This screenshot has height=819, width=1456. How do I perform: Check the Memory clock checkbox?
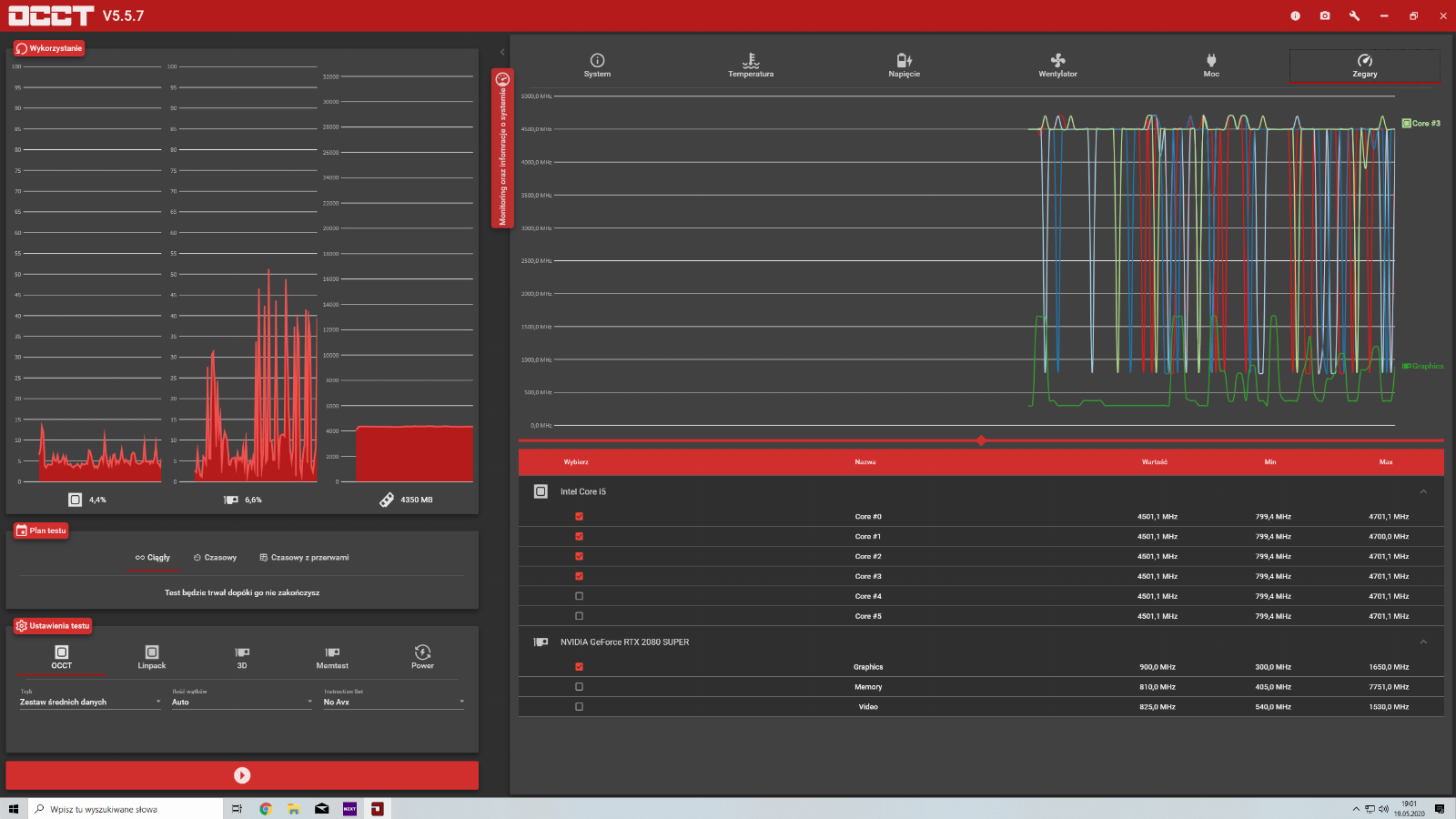pyautogui.click(x=579, y=686)
